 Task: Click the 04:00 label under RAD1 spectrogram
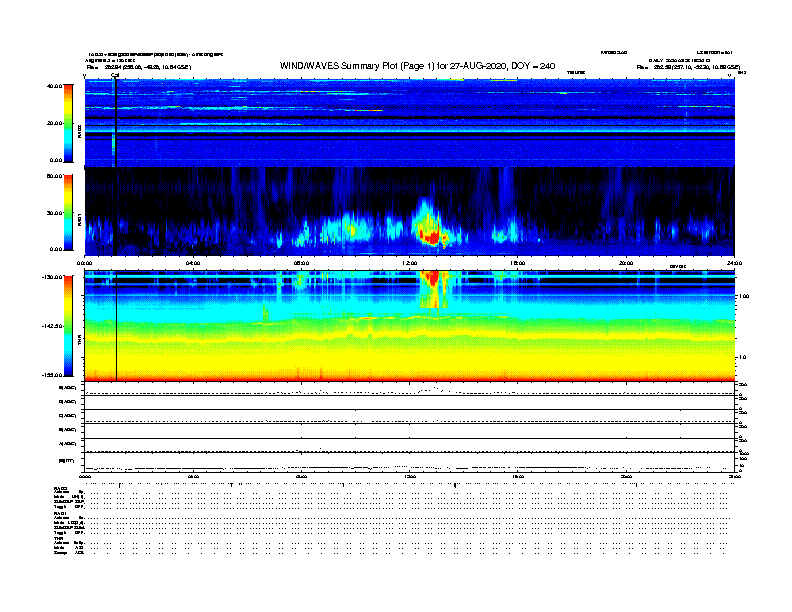[193, 263]
